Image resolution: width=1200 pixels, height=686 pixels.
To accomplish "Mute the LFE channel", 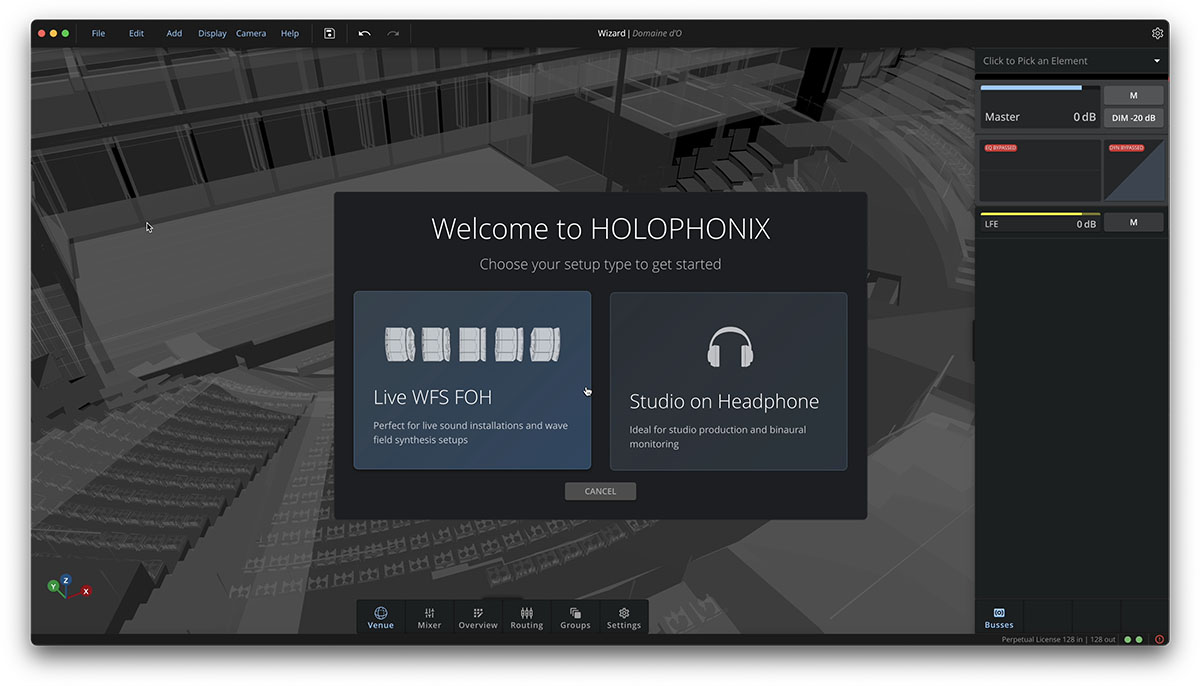I will pyautogui.click(x=1134, y=221).
